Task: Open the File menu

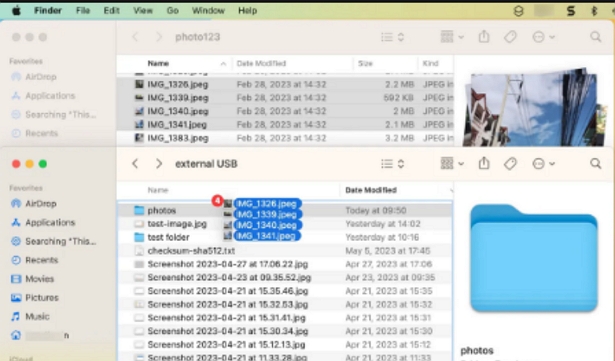Action: coord(83,11)
